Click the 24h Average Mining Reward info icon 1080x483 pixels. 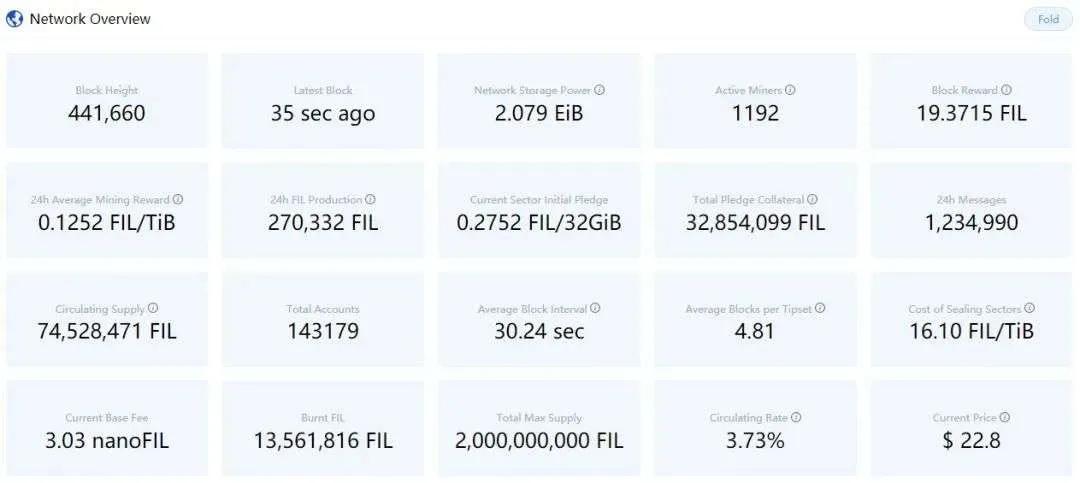(178, 200)
